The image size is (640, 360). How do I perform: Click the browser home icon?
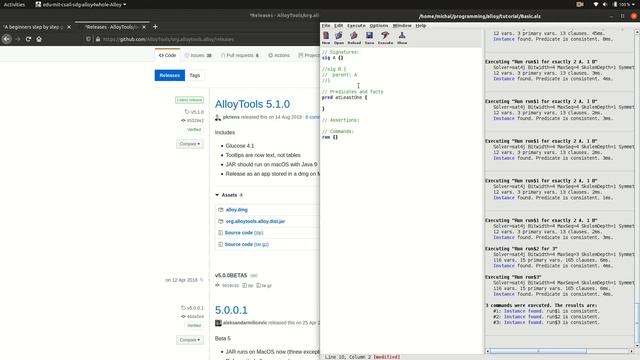(x=39, y=39)
